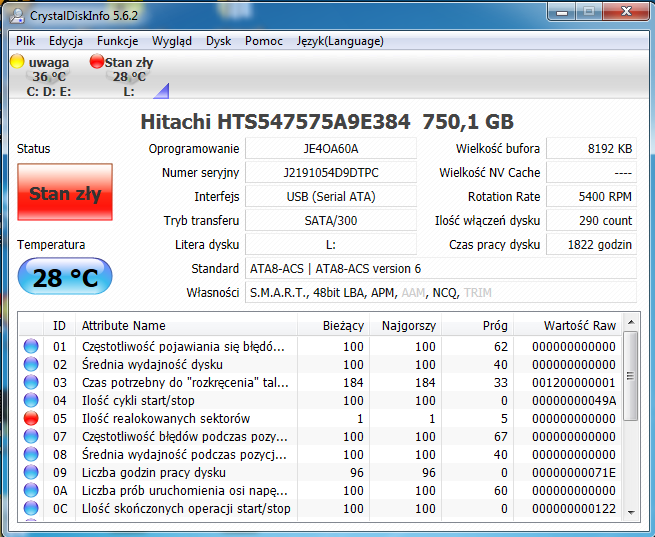The image size is (655, 537).
Task: Click the 'C: D: E:' drive letters label
Action: [x=49, y=91]
